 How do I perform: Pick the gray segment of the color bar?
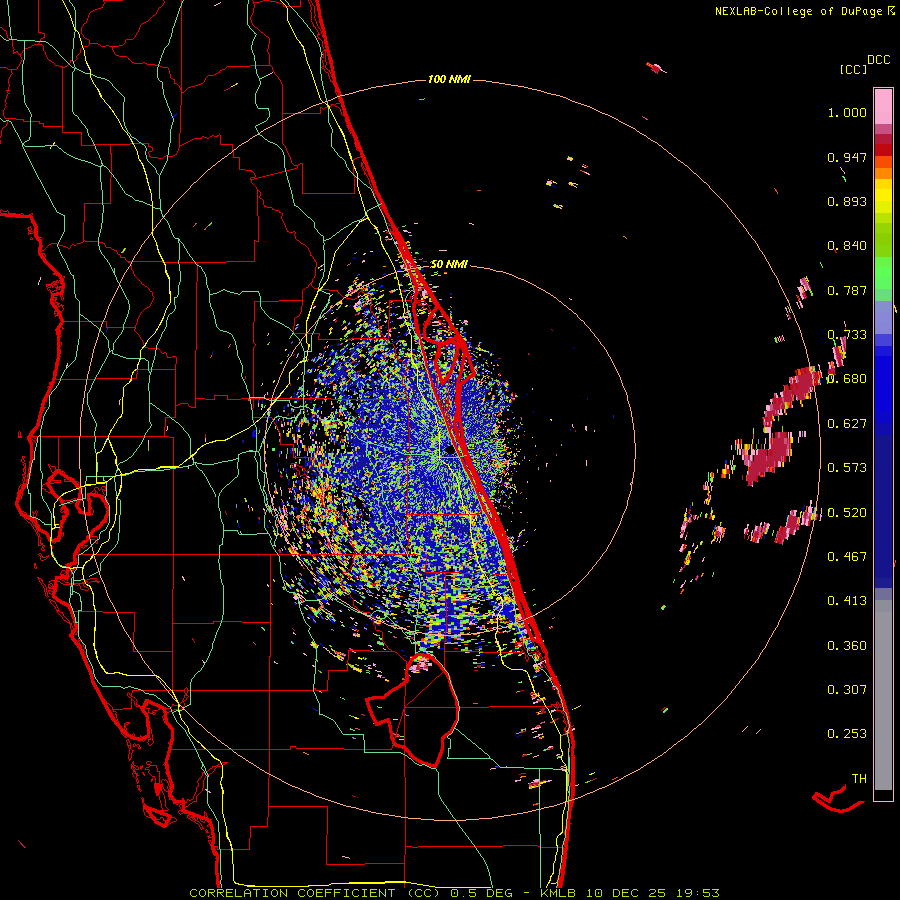(883, 695)
